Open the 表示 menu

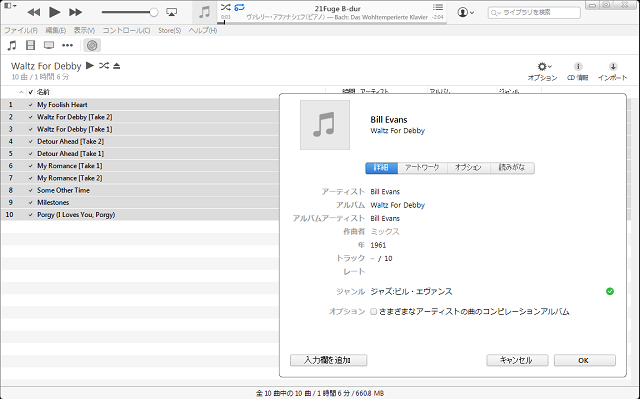pyautogui.click(x=84, y=31)
